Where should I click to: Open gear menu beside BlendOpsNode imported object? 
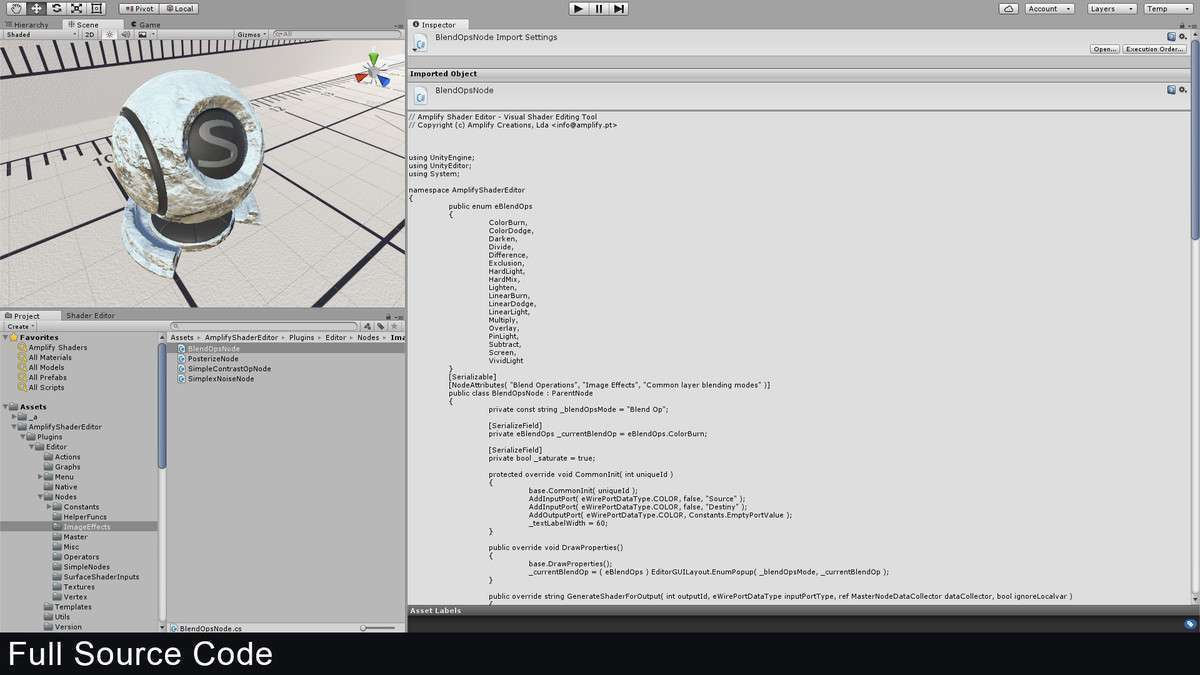(1182, 89)
